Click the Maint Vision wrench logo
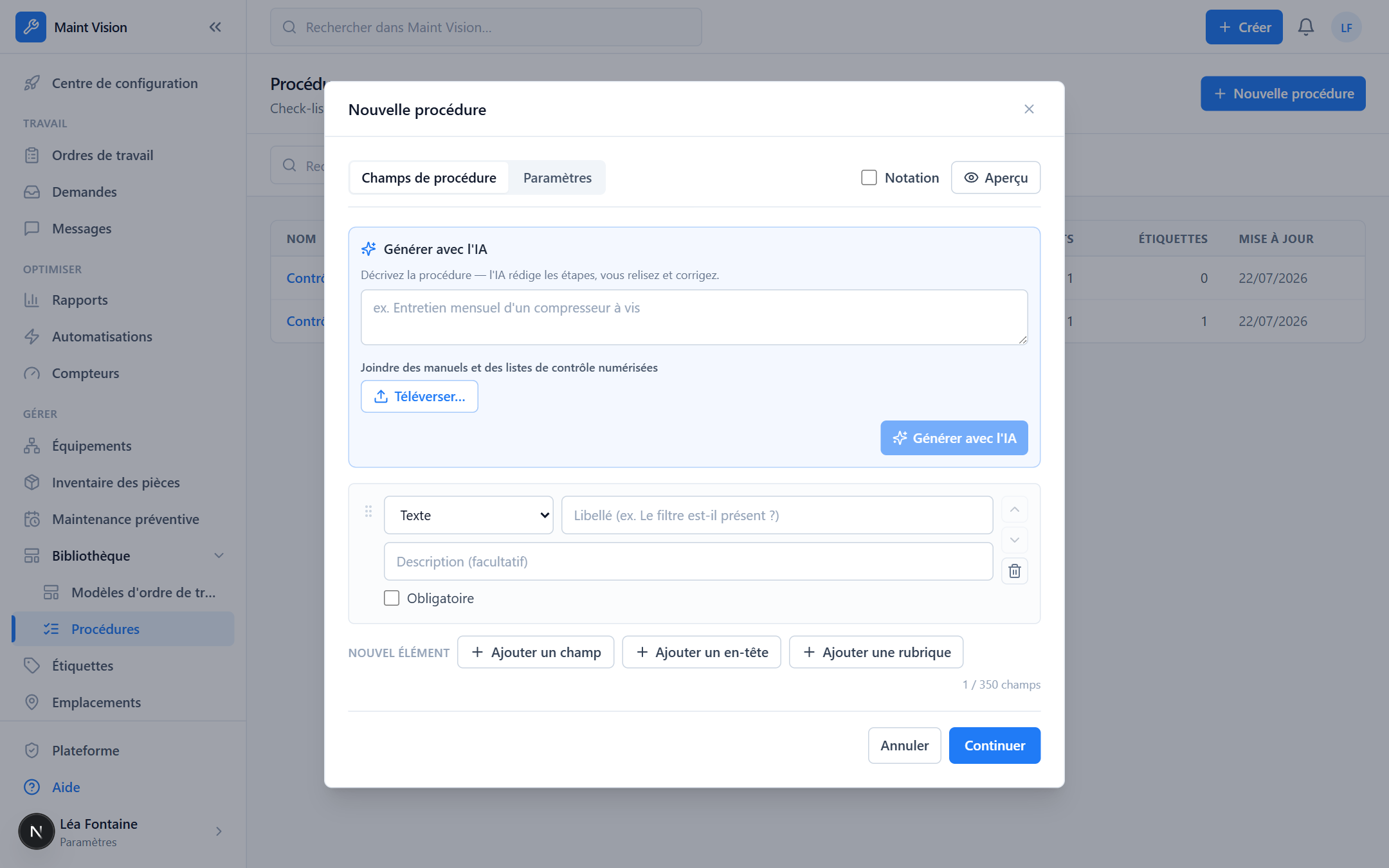 tap(30, 27)
